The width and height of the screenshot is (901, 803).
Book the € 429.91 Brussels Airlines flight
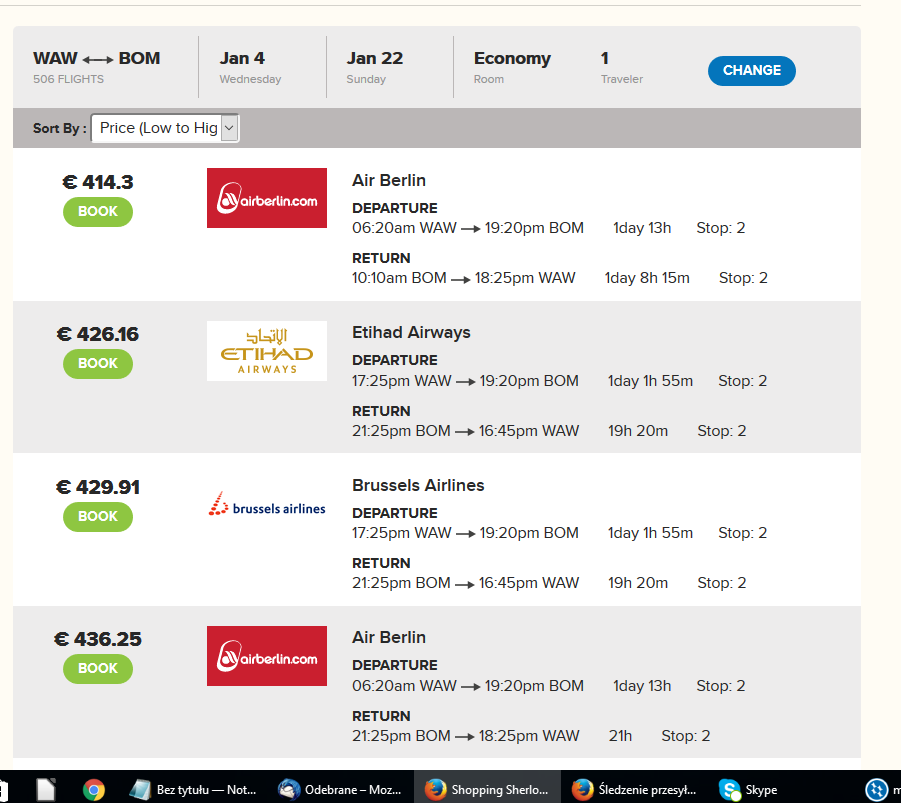pyautogui.click(x=98, y=517)
